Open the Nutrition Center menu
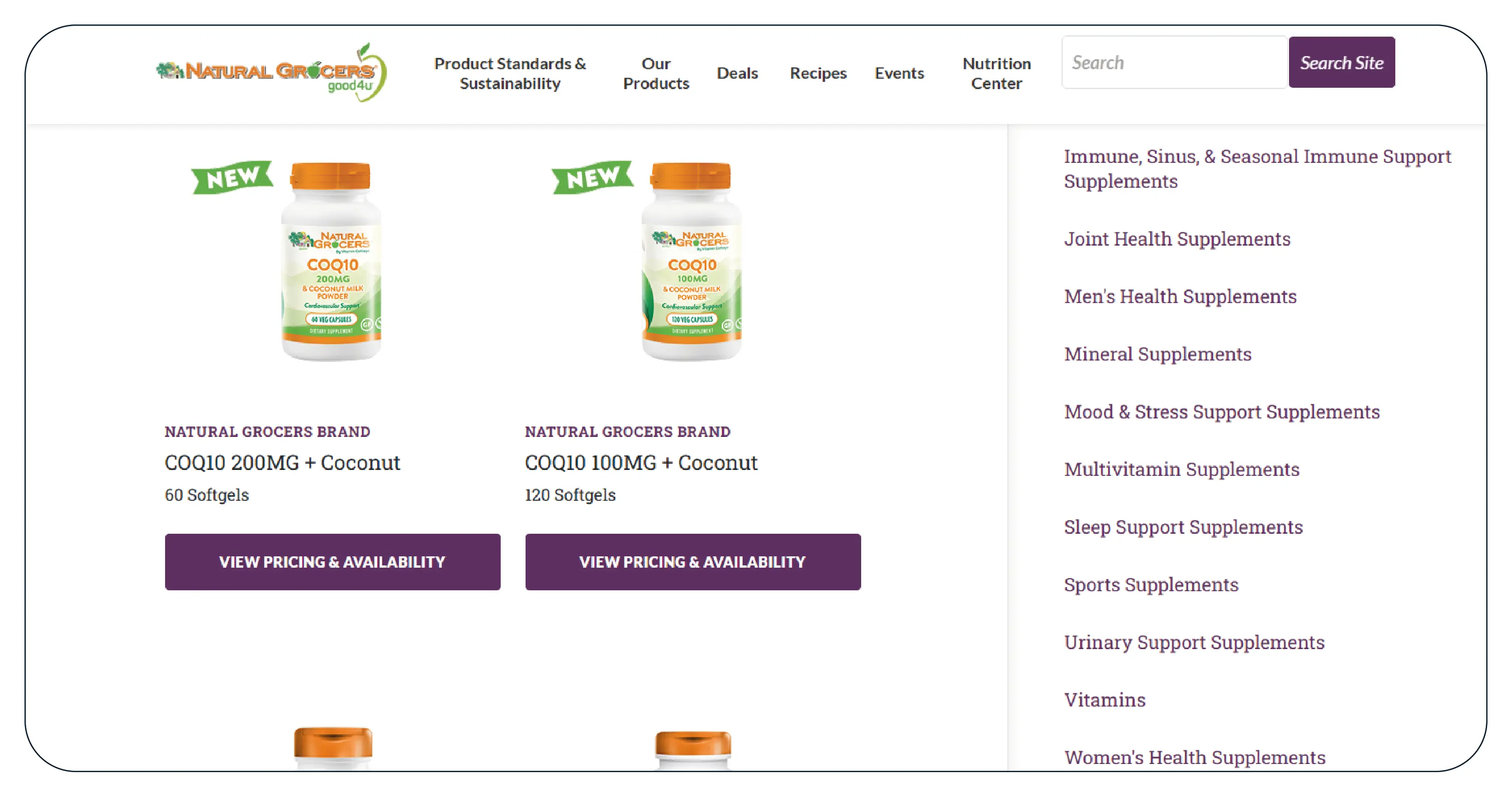The width and height of the screenshot is (1512, 797). point(997,73)
